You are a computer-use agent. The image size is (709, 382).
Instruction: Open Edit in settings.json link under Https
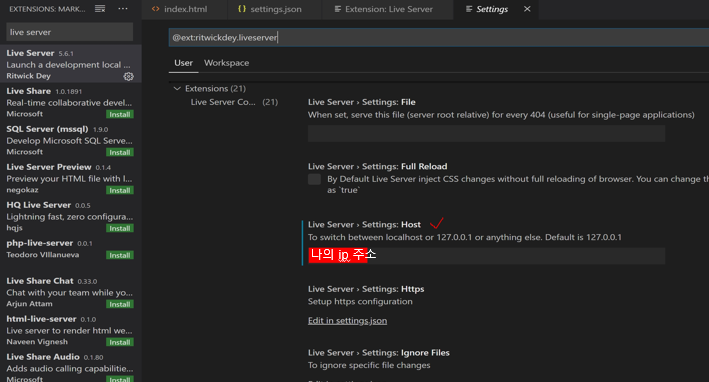coord(347,321)
